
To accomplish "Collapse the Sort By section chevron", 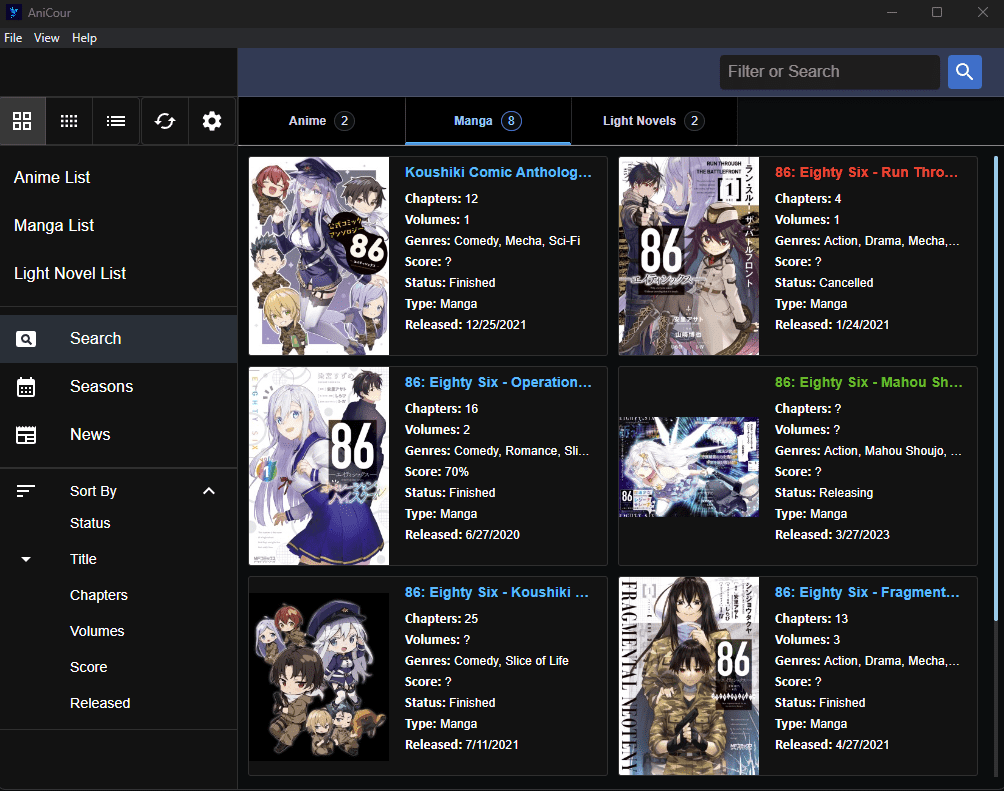I will coord(209,491).
